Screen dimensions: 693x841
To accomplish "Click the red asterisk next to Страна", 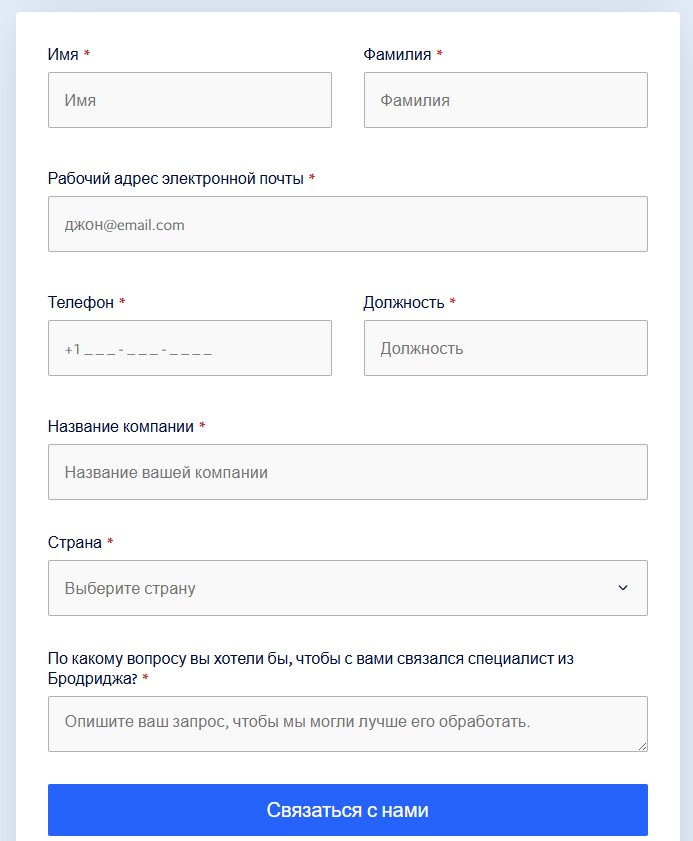I will 110,542.
